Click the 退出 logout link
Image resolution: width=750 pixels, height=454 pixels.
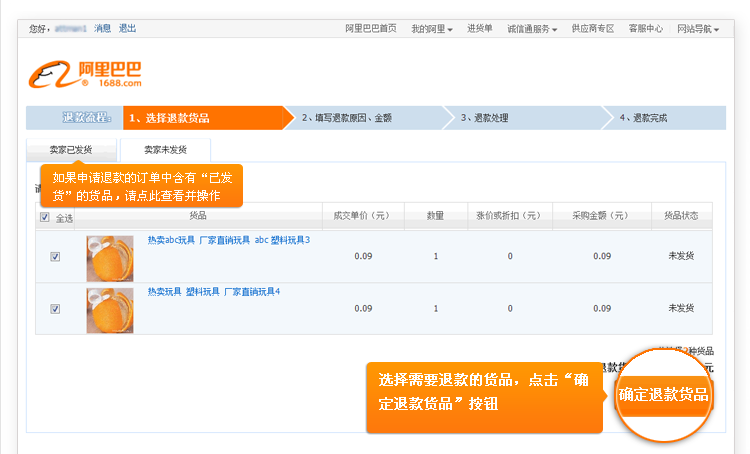127,29
